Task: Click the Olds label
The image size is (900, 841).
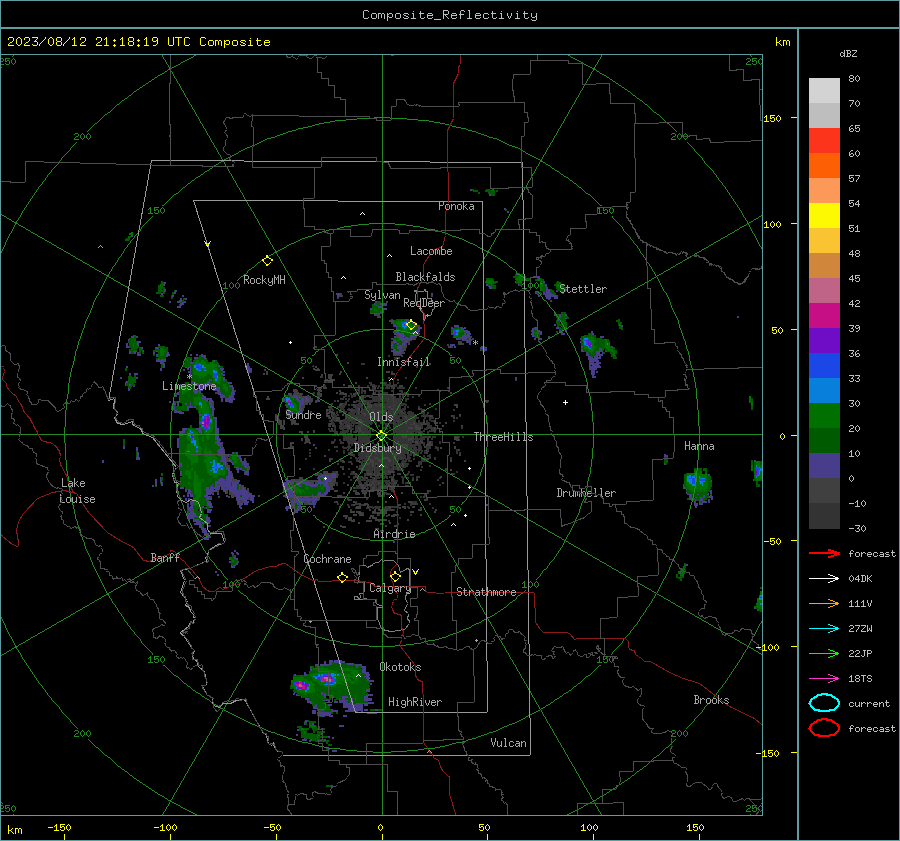Action: 381,417
